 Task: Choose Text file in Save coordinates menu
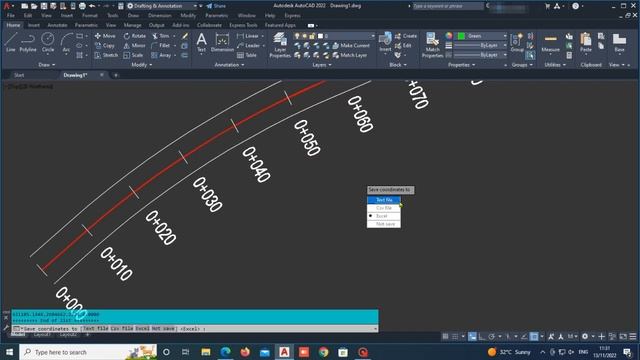coord(384,200)
